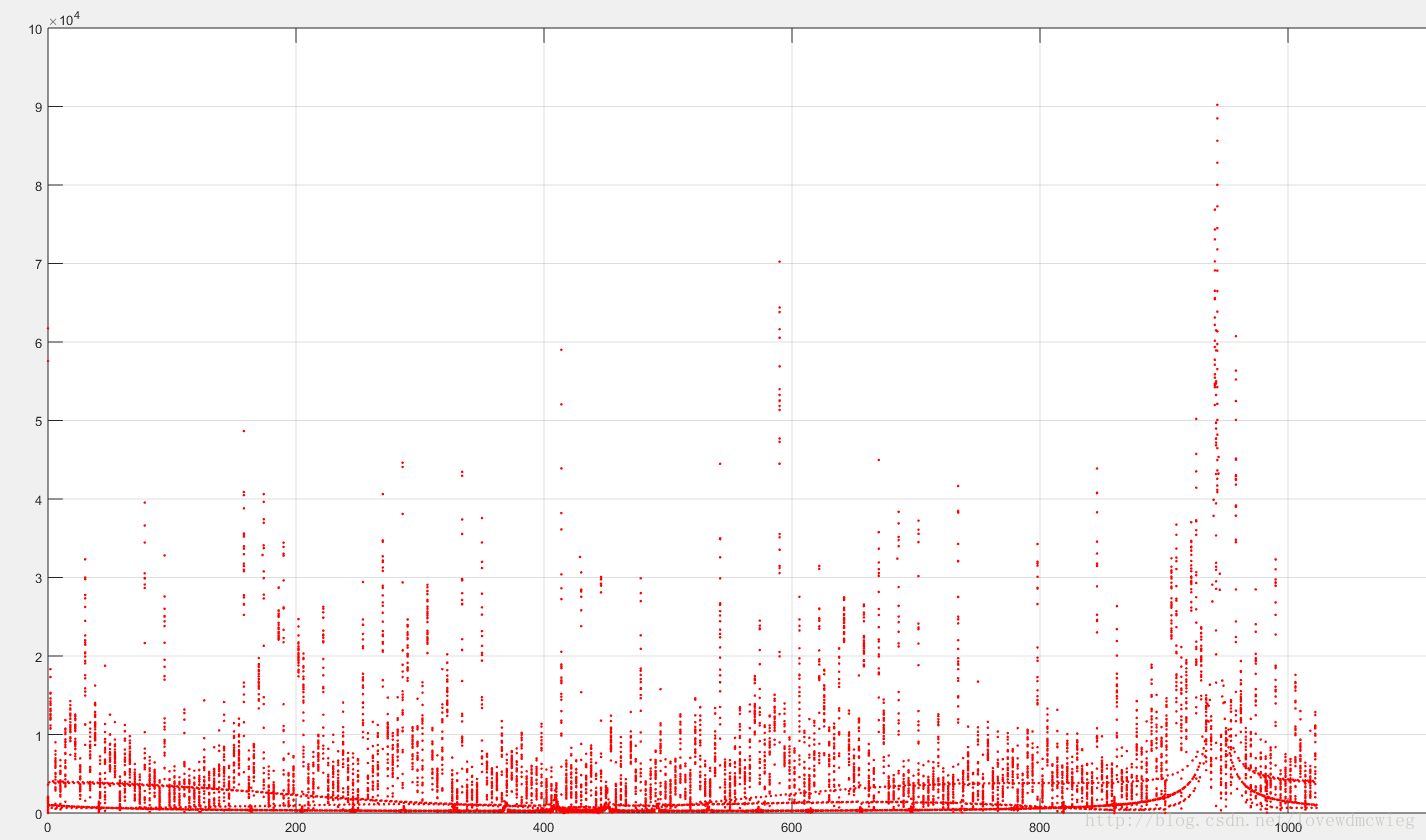The height and width of the screenshot is (840, 1426).
Task: Click the y-axis tick label 7
Action: point(38,264)
